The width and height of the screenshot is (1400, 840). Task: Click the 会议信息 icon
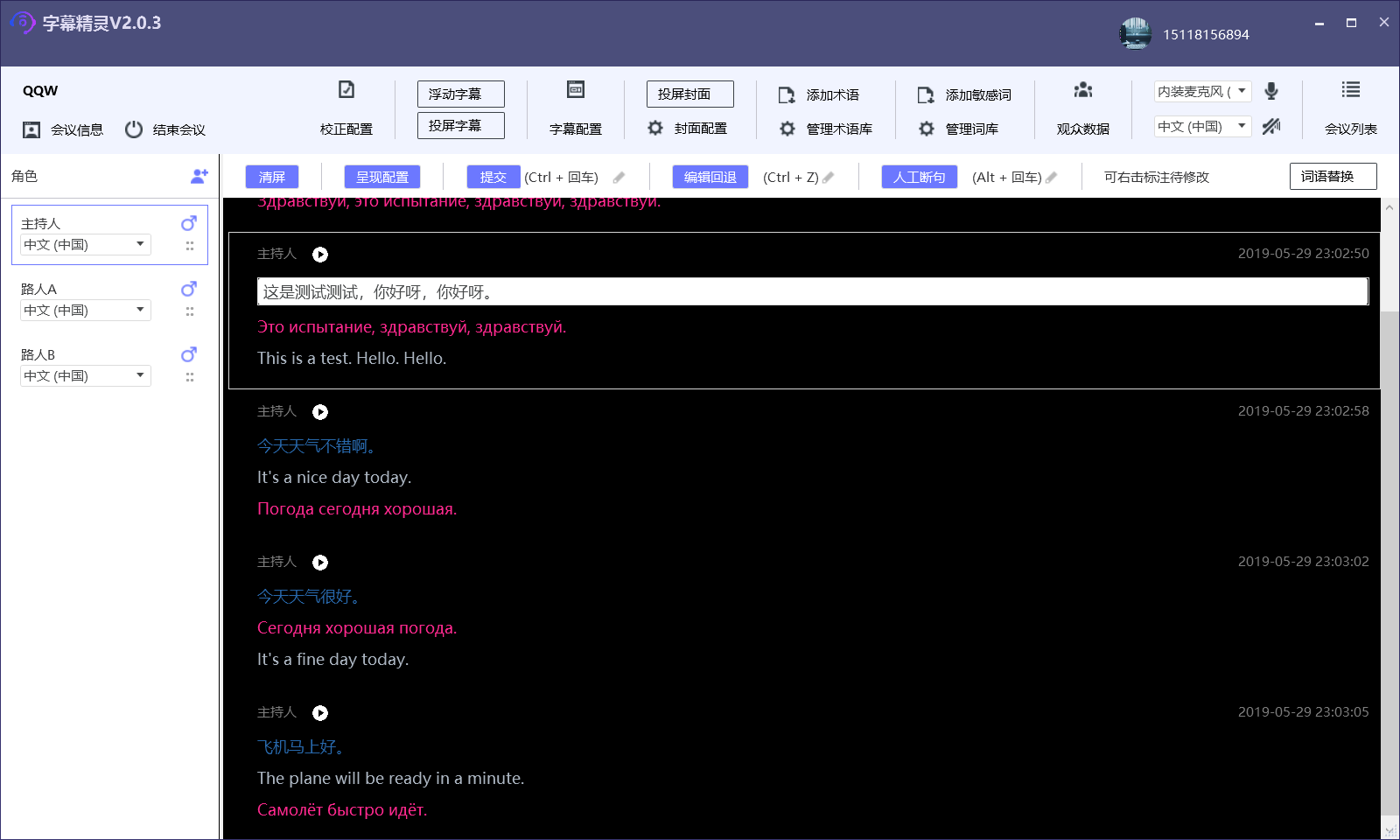click(31, 129)
